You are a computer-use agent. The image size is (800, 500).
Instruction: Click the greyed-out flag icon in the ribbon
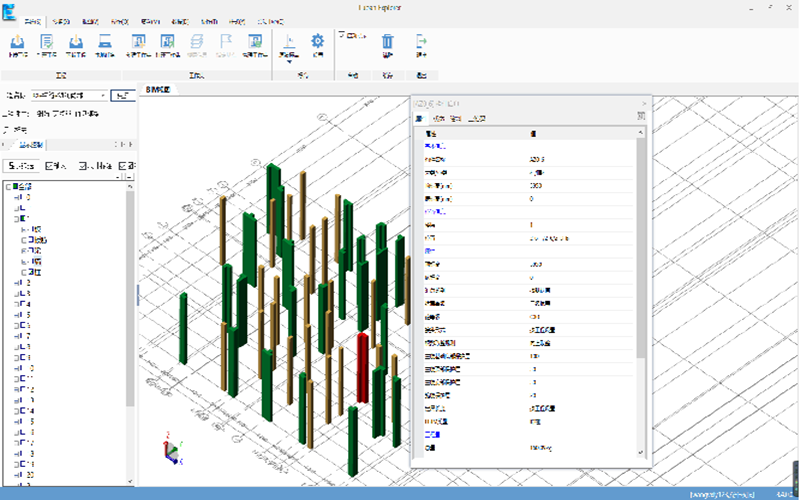pos(226,41)
